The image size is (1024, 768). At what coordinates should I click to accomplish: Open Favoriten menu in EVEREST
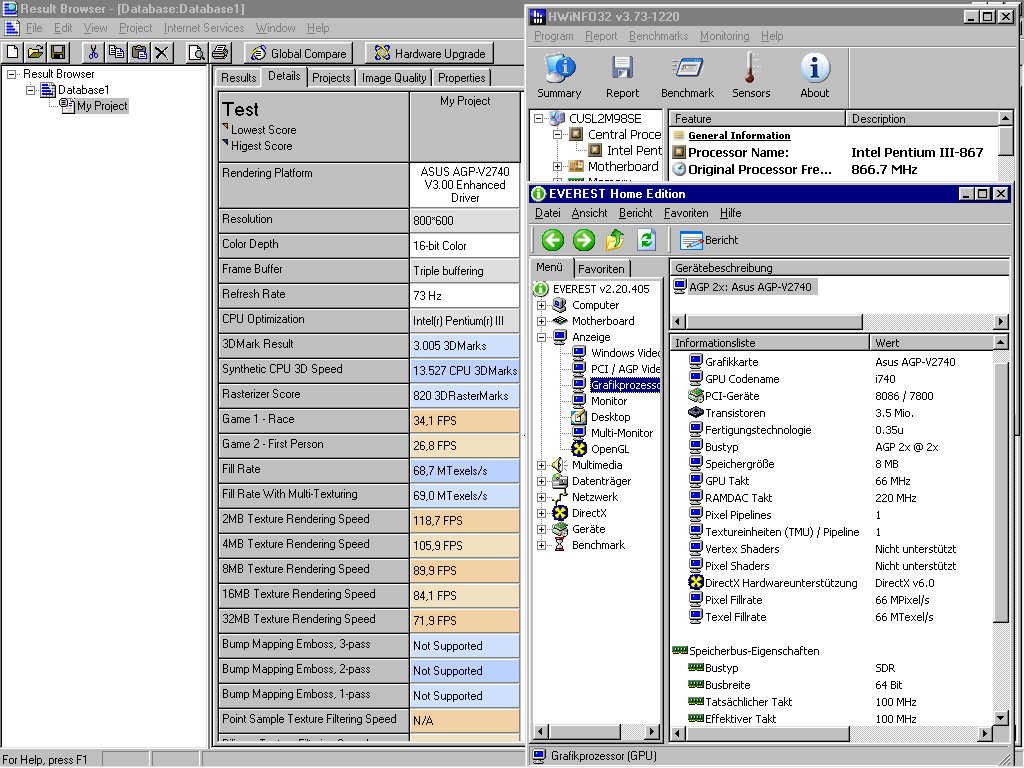click(686, 213)
